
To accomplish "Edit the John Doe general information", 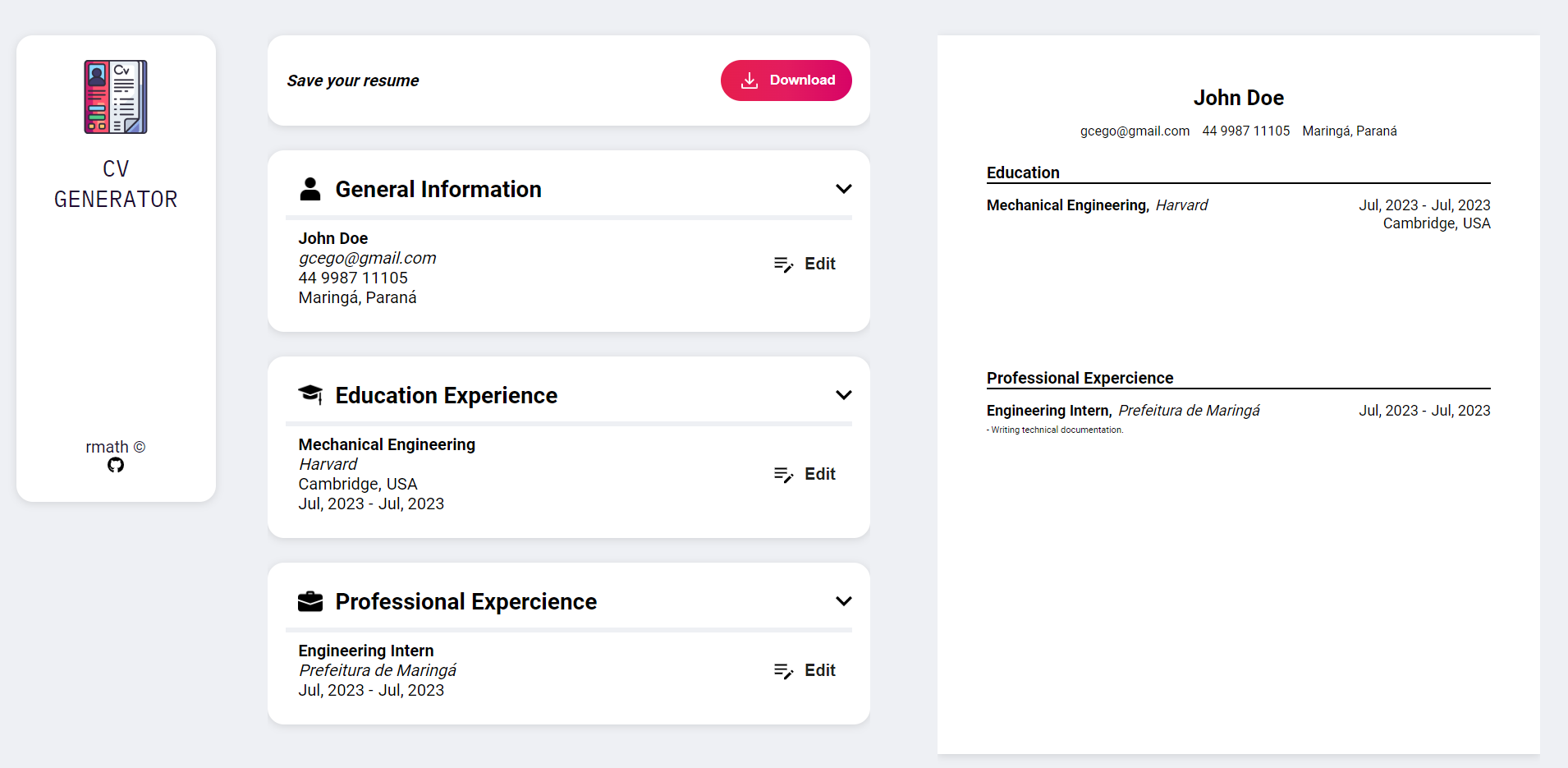I will (805, 264).
